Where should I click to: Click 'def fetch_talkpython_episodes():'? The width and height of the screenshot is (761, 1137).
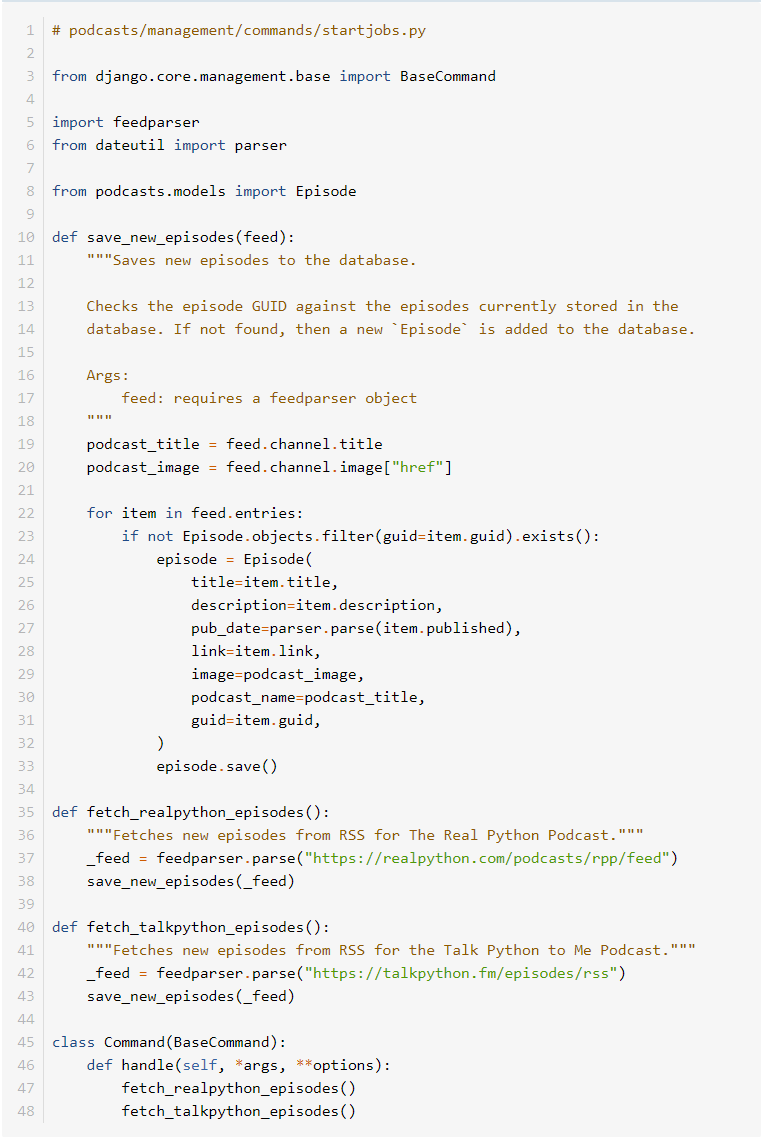coord(191,927)
